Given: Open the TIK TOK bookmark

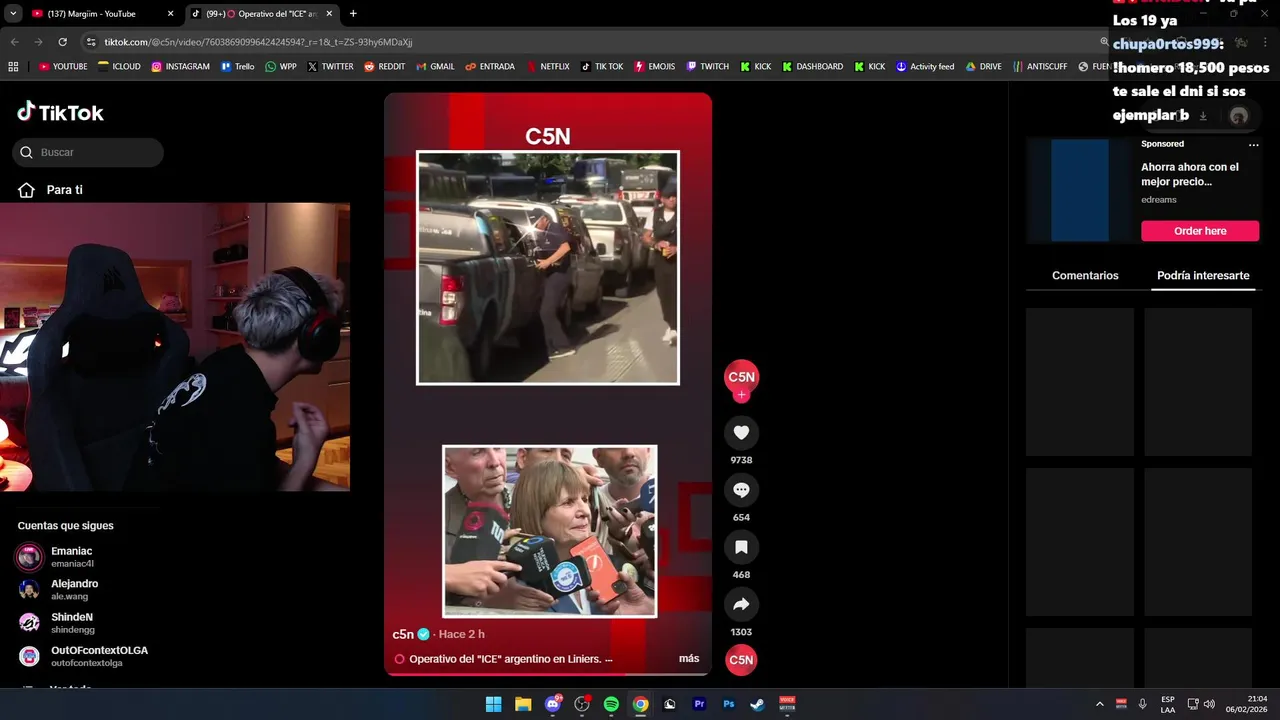Looking at the screenshot, I should pos(602,67).
